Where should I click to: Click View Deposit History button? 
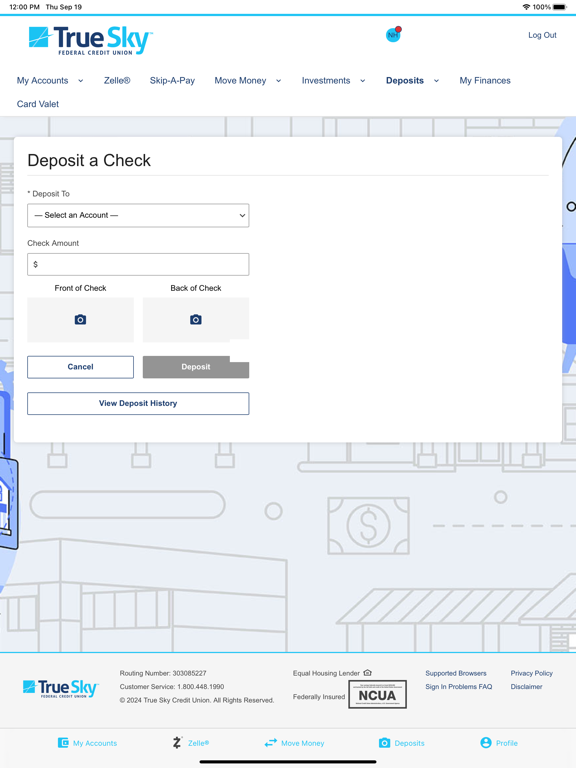tap(138, 403)
